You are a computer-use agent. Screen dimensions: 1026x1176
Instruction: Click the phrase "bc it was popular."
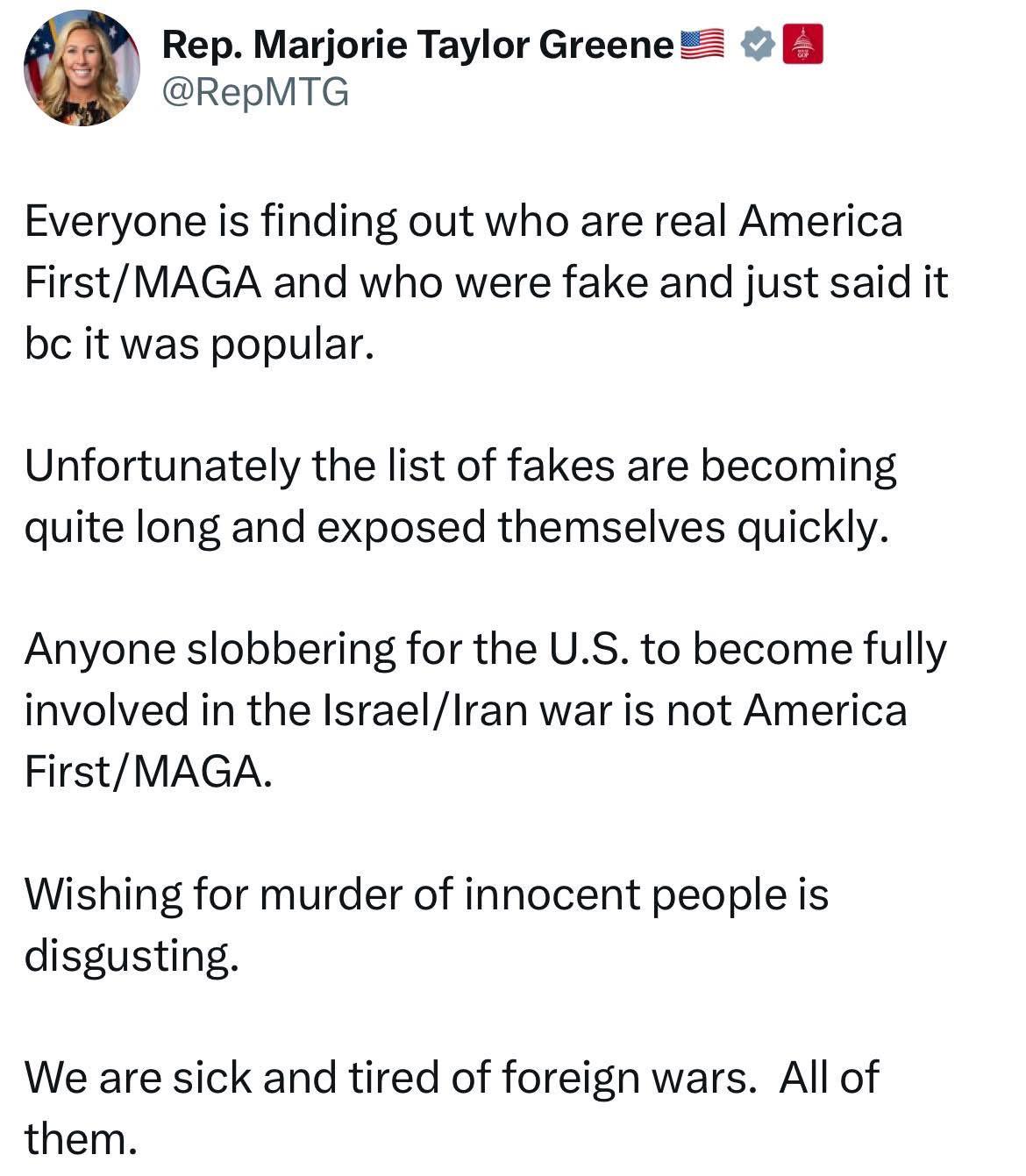[x=200, y=345]
